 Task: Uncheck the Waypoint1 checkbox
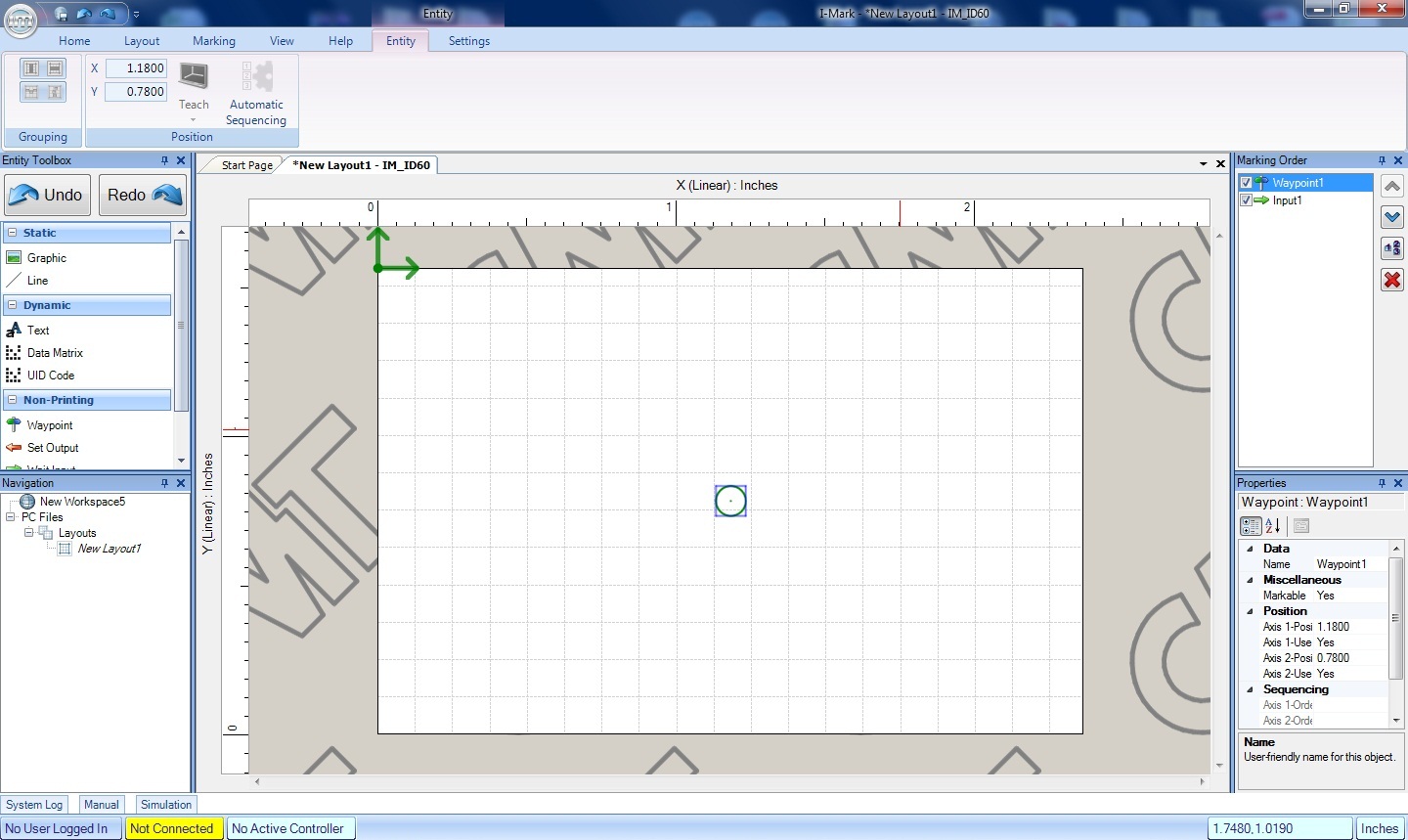click(x=1246, y=183)
